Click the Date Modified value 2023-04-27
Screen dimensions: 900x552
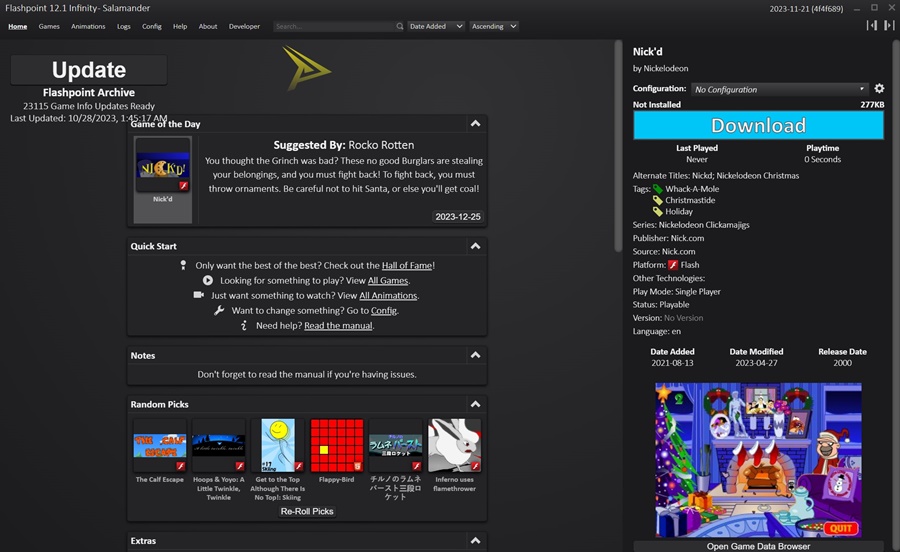[756, 363]
